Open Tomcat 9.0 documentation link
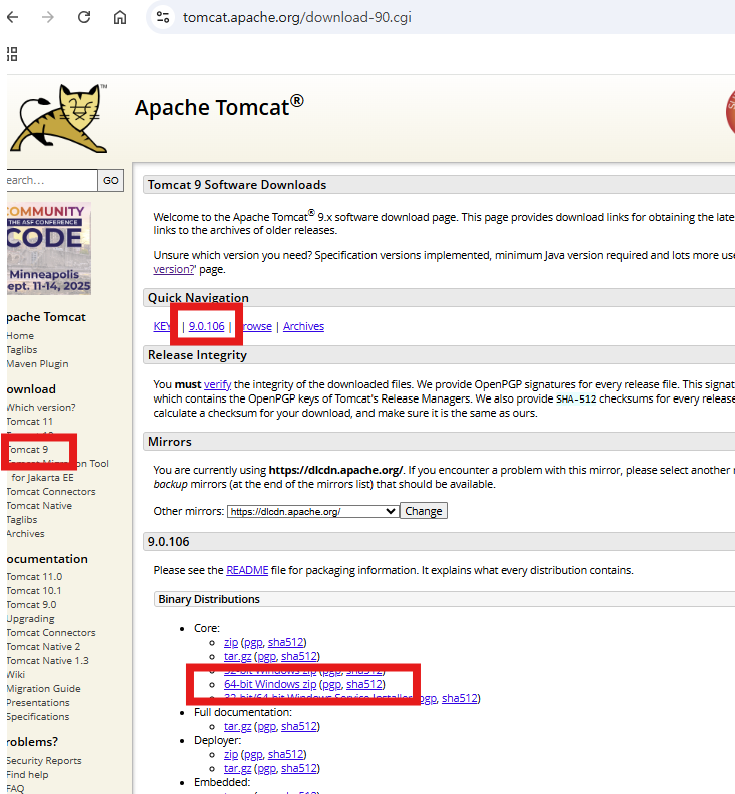The height and width of the screenshot is (794, 735). pos(31,605)
